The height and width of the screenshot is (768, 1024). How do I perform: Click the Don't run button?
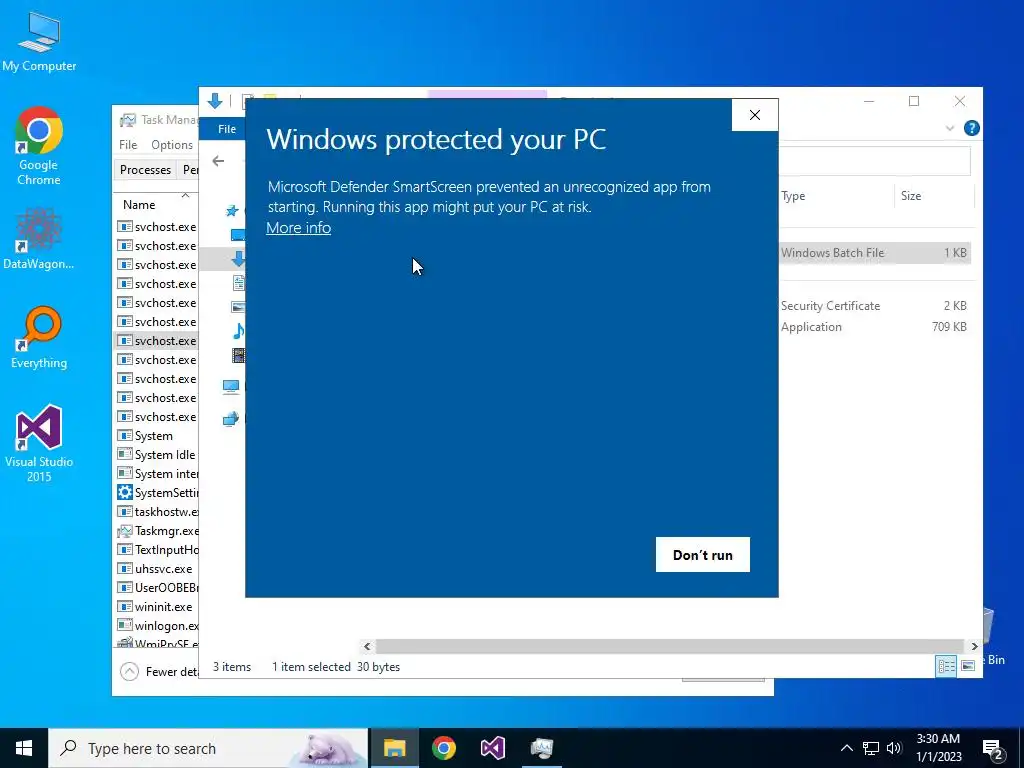tap(703, 554)
